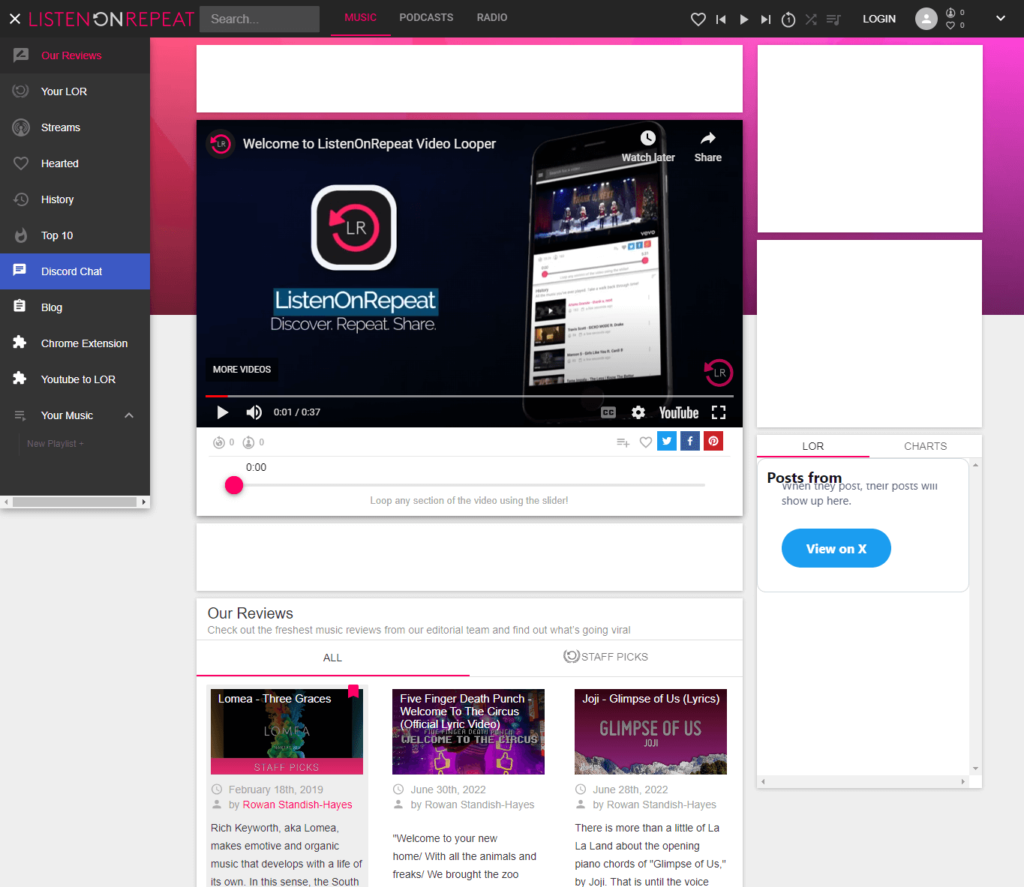
Task: Click the View on X button
Action: 836,548
